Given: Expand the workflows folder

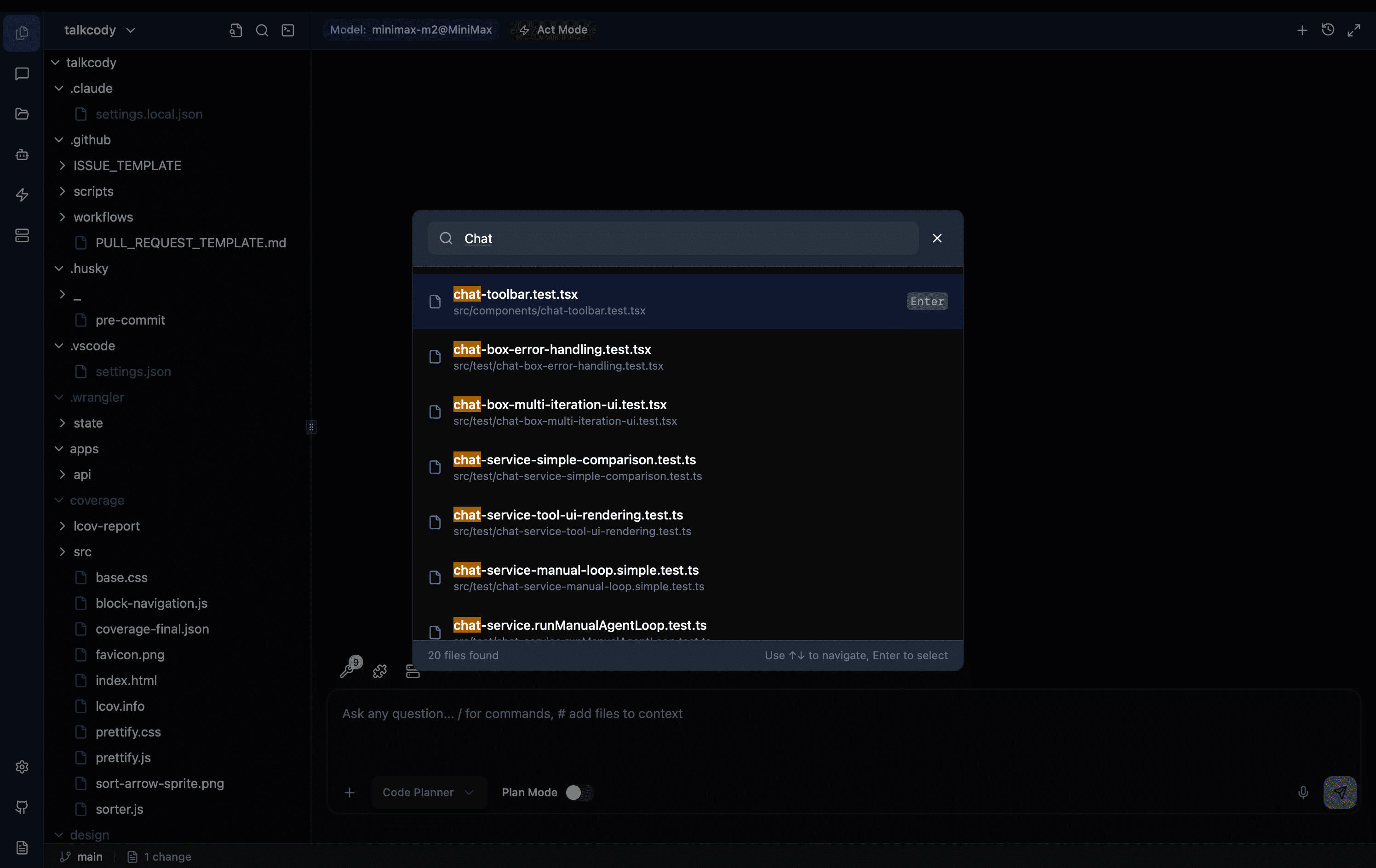Looking at the screenshot, I should [104, 217].
